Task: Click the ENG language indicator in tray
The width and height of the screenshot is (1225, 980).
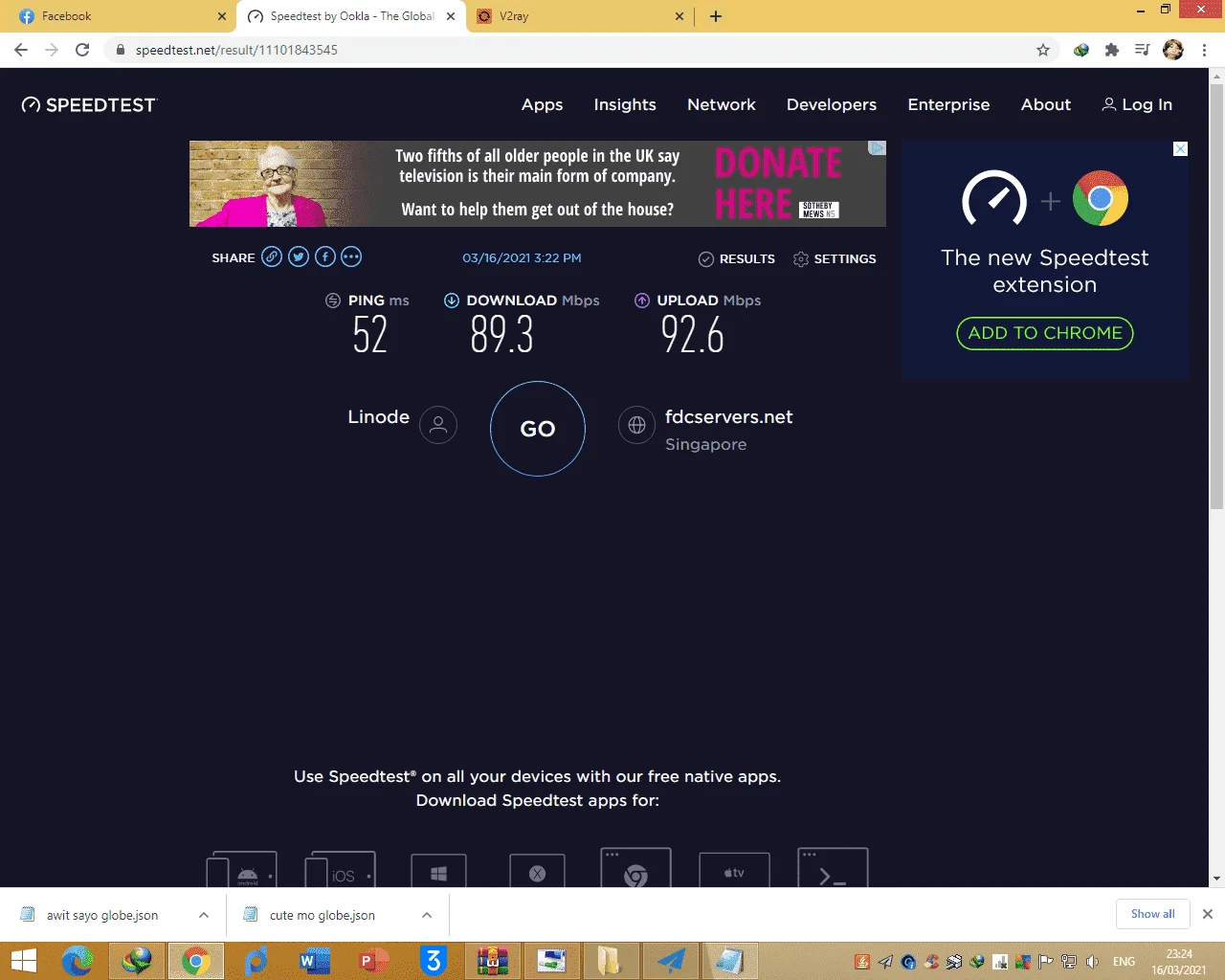Action: pos(1125,962)
